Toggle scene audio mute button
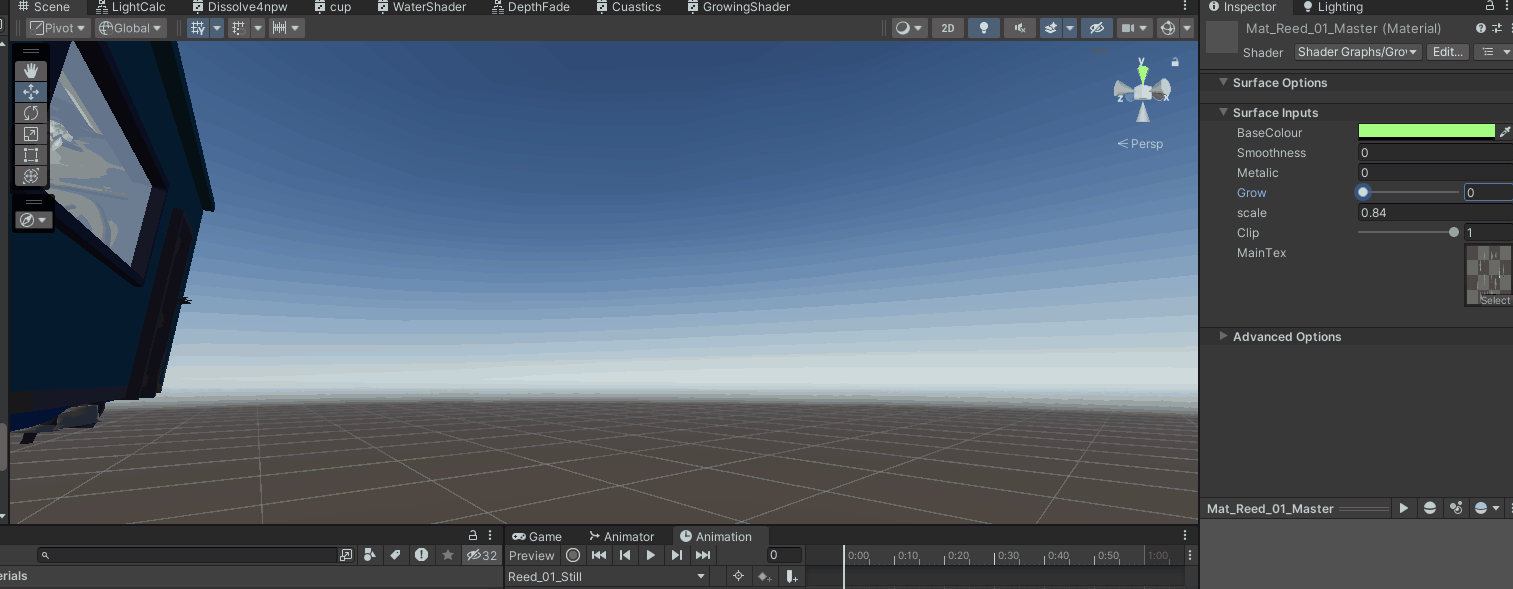The image size is (1513, 589). tap(1019, 28)
